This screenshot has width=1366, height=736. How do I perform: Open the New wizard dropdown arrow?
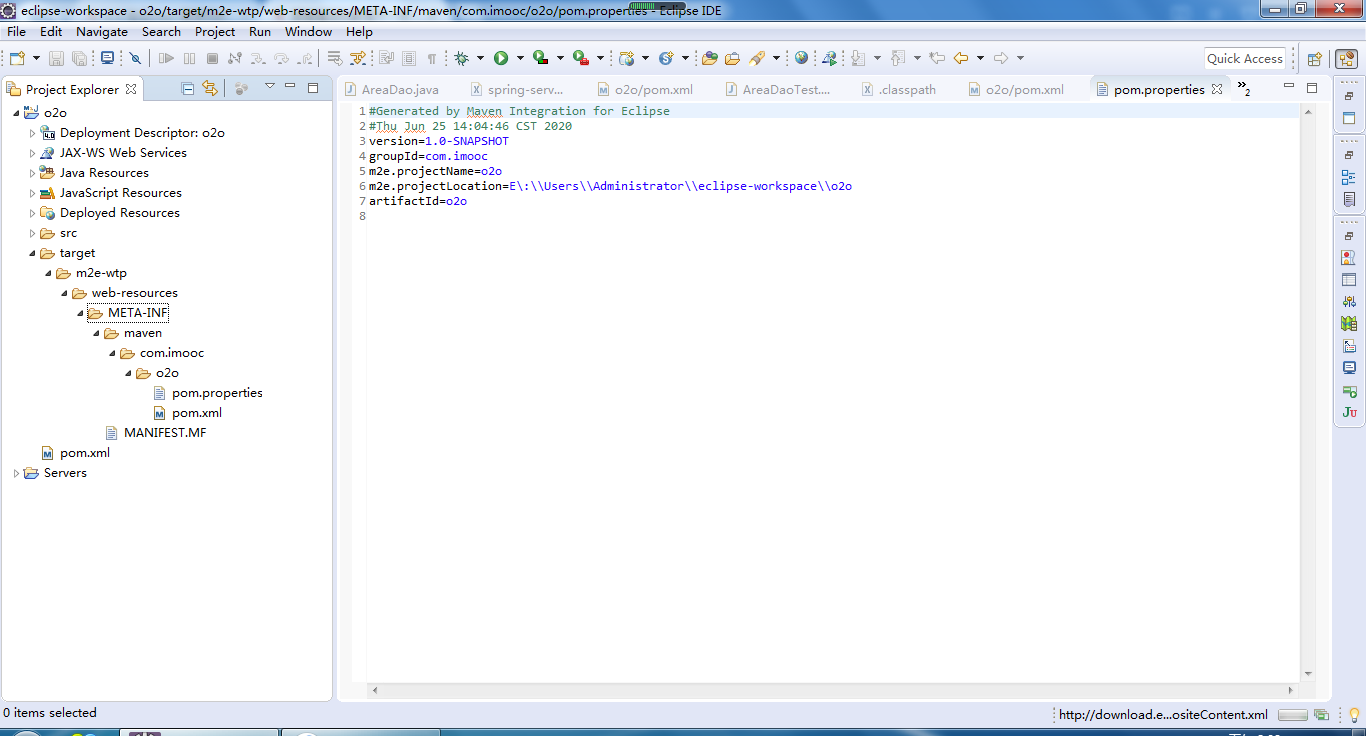36,58
